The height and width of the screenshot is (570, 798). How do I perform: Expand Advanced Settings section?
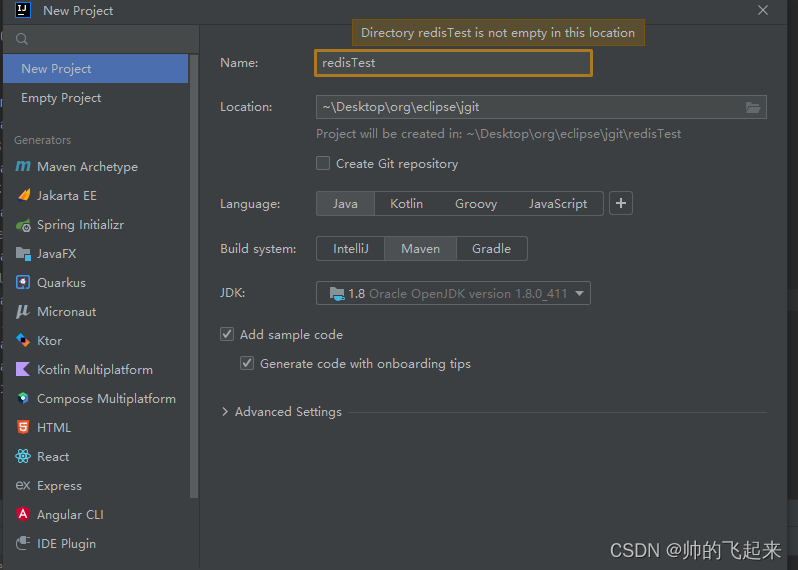[x=225, y=412]
